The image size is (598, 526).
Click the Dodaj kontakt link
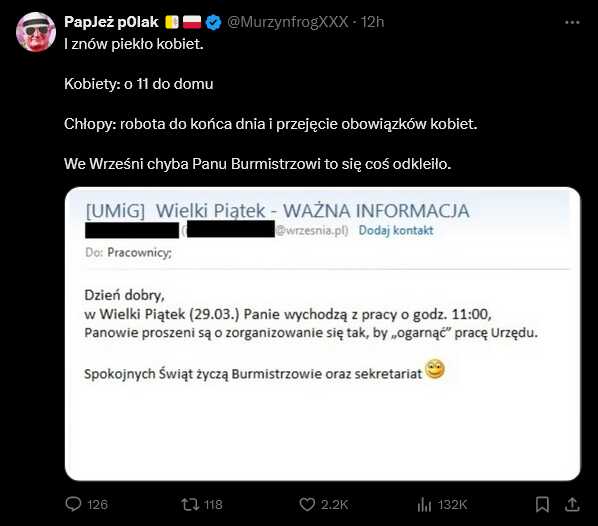pyautogui.click(x=396, y=230)
